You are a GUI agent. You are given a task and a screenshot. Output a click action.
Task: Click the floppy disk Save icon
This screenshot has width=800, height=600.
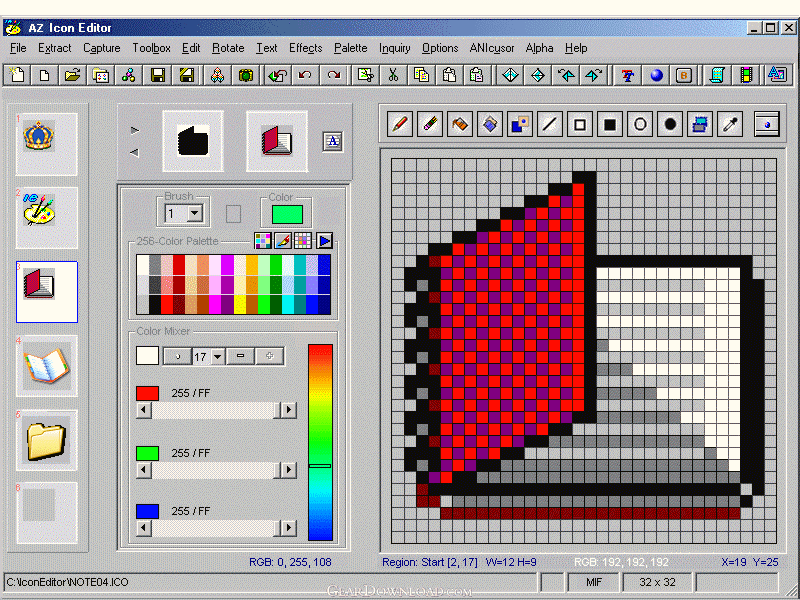[x=158, y=75]
